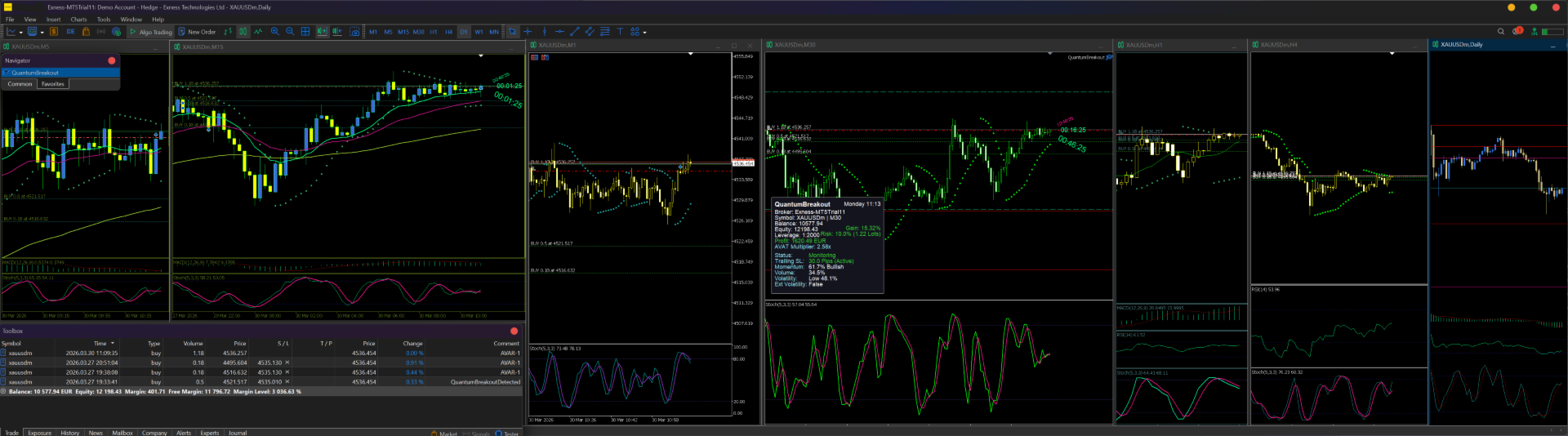Switch to M15 timeframe
The image size is (1568, 436).
point(403,32)
